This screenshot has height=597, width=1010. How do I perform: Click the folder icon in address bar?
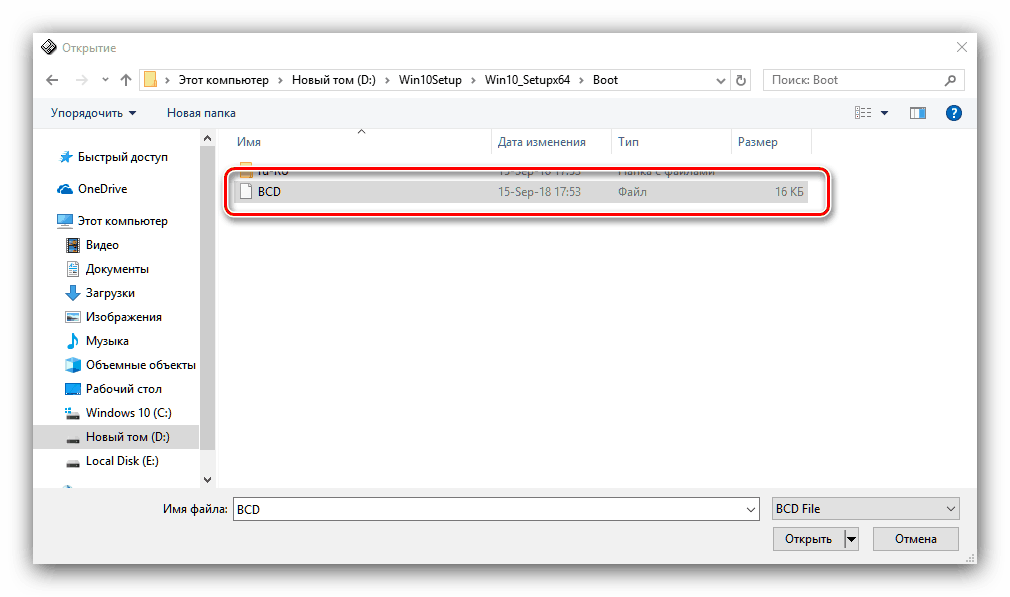point(150,79)
